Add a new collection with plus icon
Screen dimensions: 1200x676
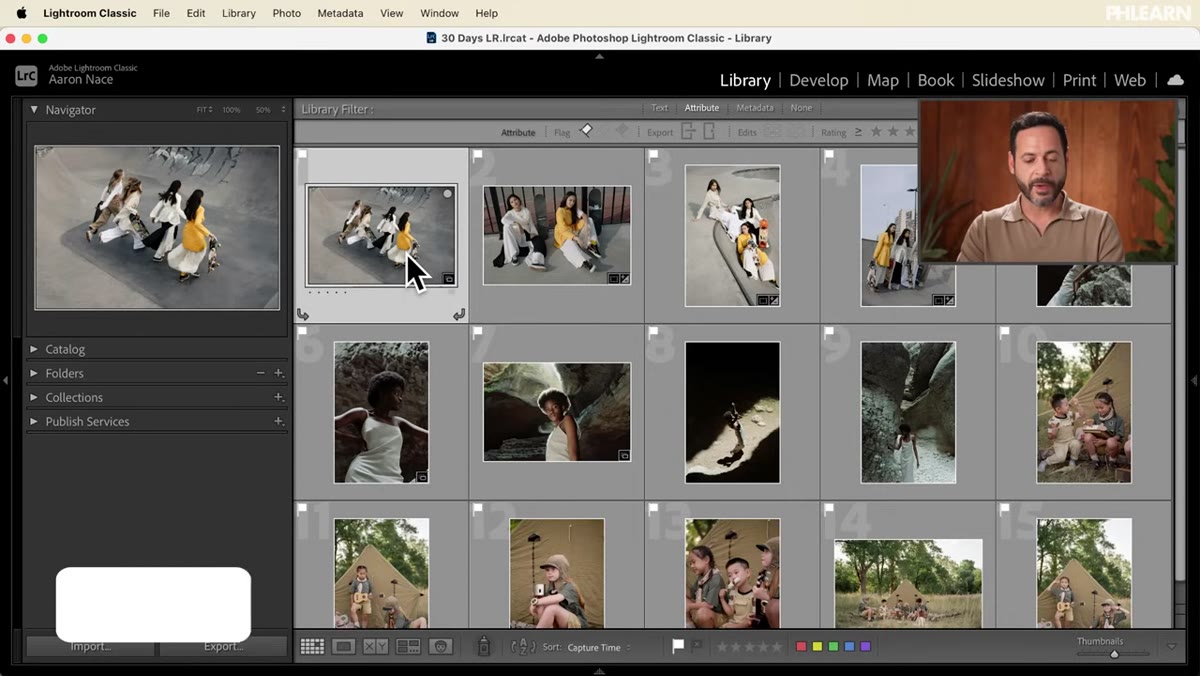(279, 397)
